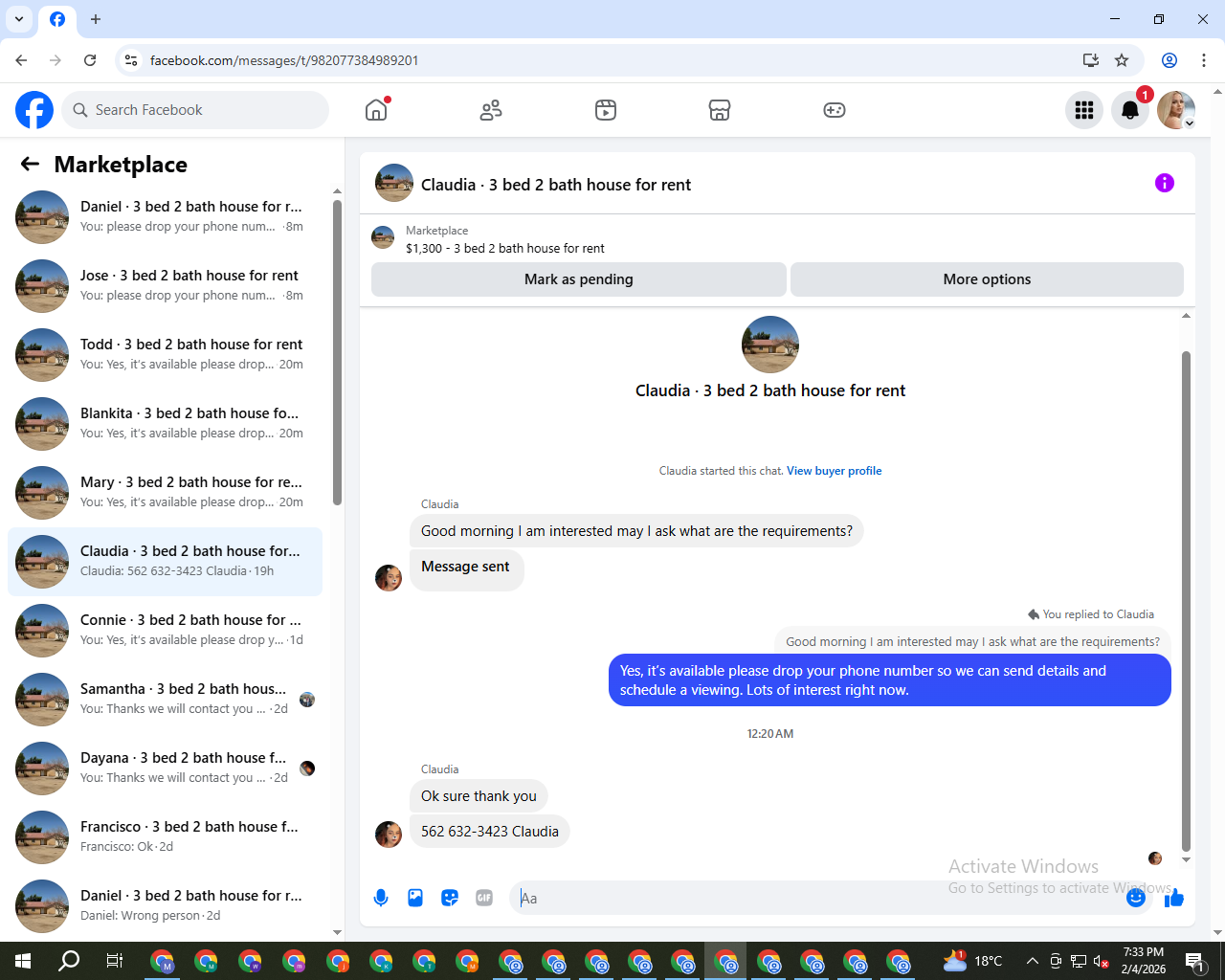Open View buyer profile link
The image size is (1225, 980).
[834, 471]
